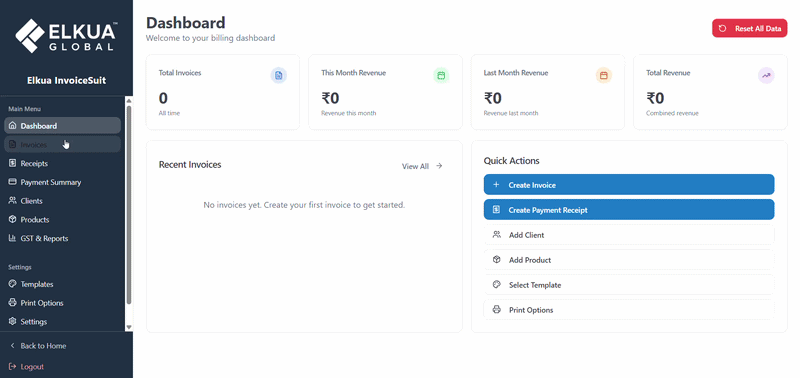Click the Add Client quick action
This screenshot has height=378, width=800.
click(x=629, y=235)
